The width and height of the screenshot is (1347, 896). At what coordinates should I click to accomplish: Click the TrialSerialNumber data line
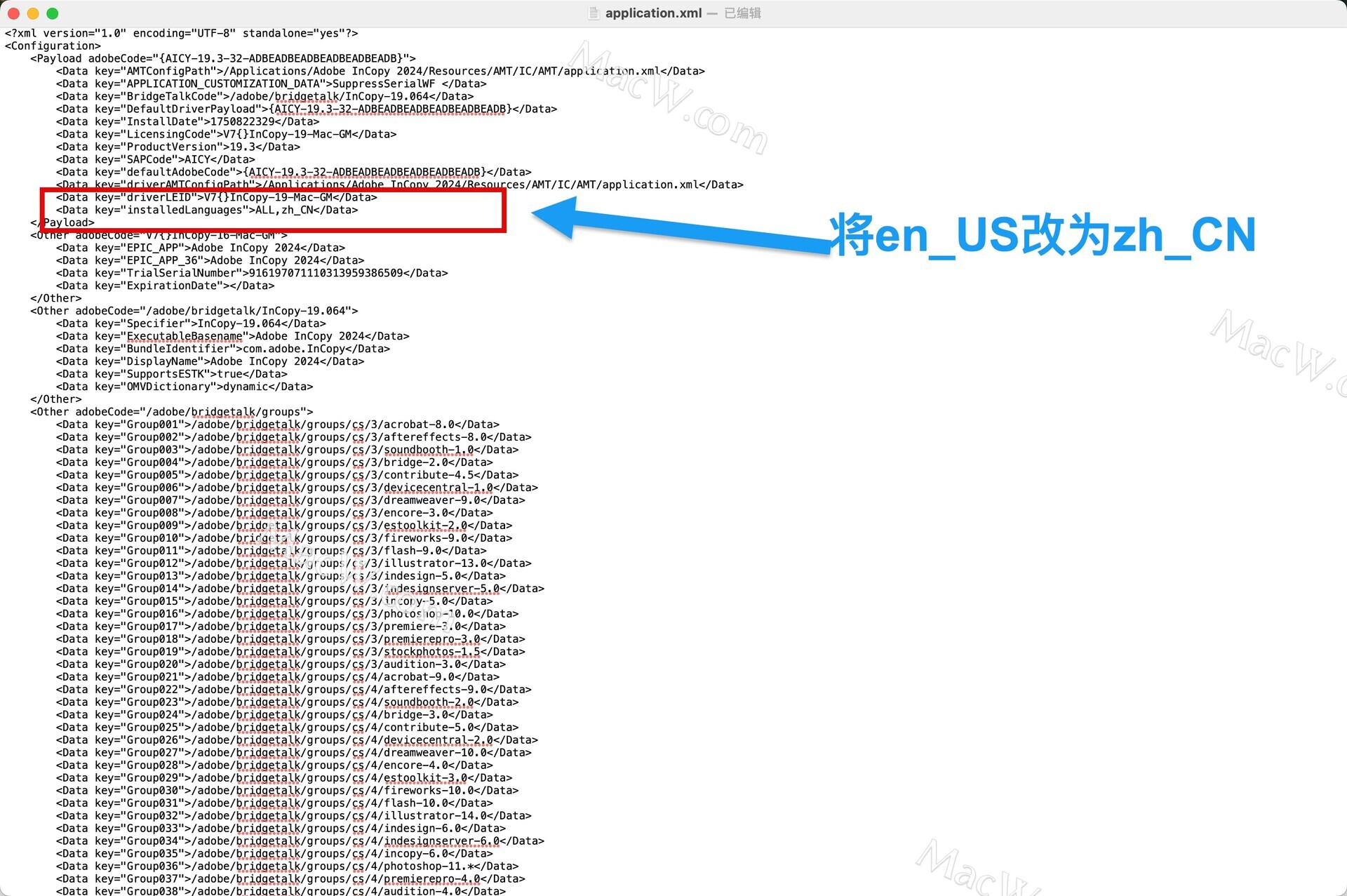[252, 273]
